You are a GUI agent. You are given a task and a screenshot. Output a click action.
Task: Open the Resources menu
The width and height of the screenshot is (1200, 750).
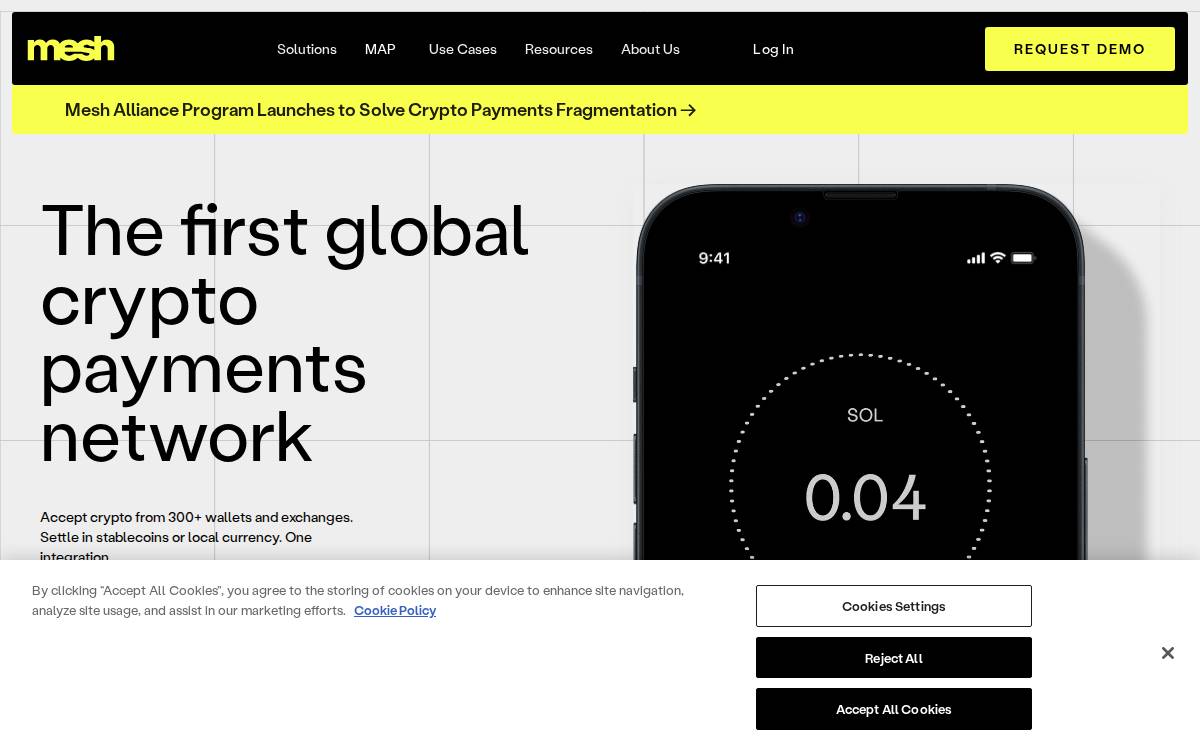pos(559,49)
